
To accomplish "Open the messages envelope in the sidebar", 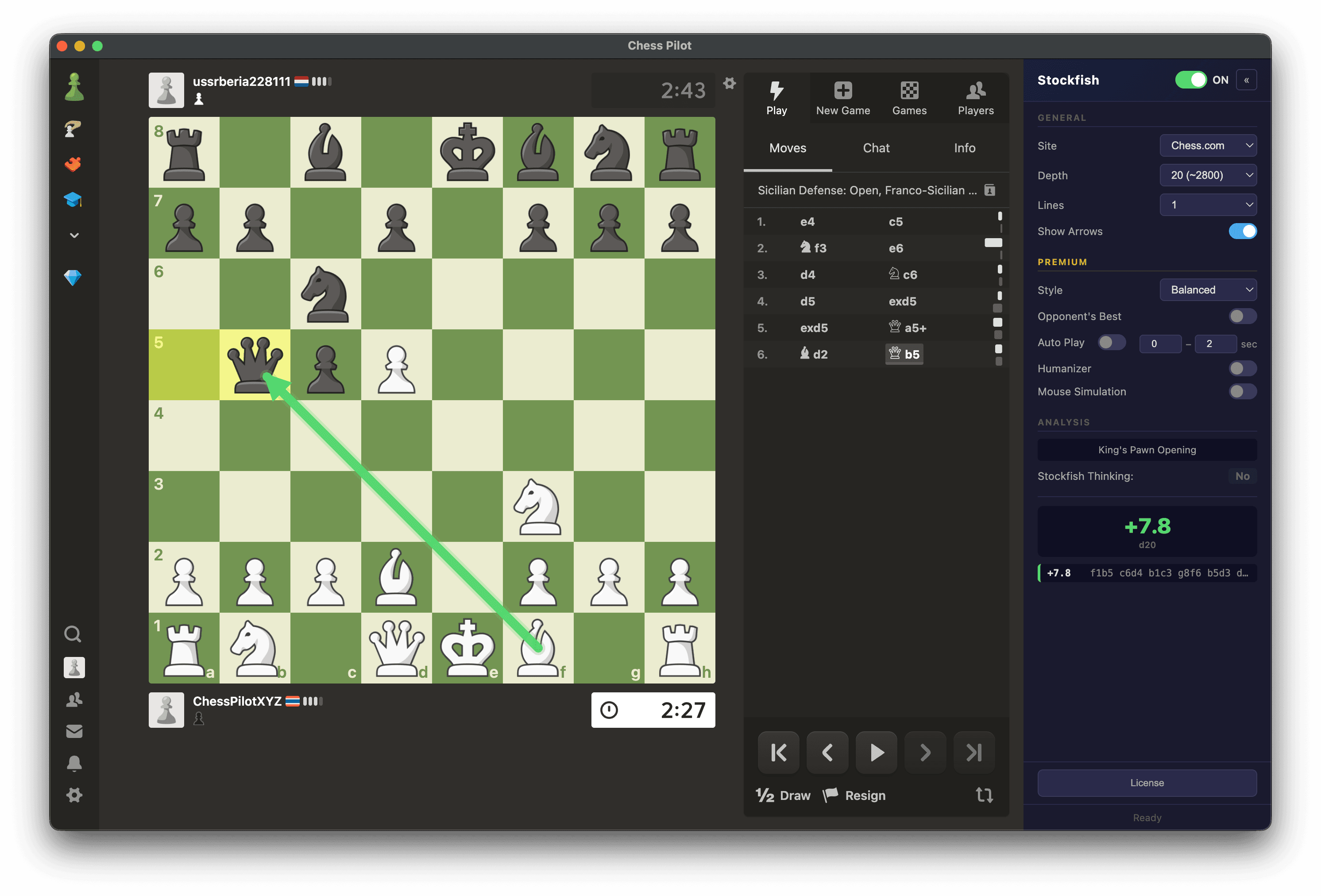I will 74,731.
